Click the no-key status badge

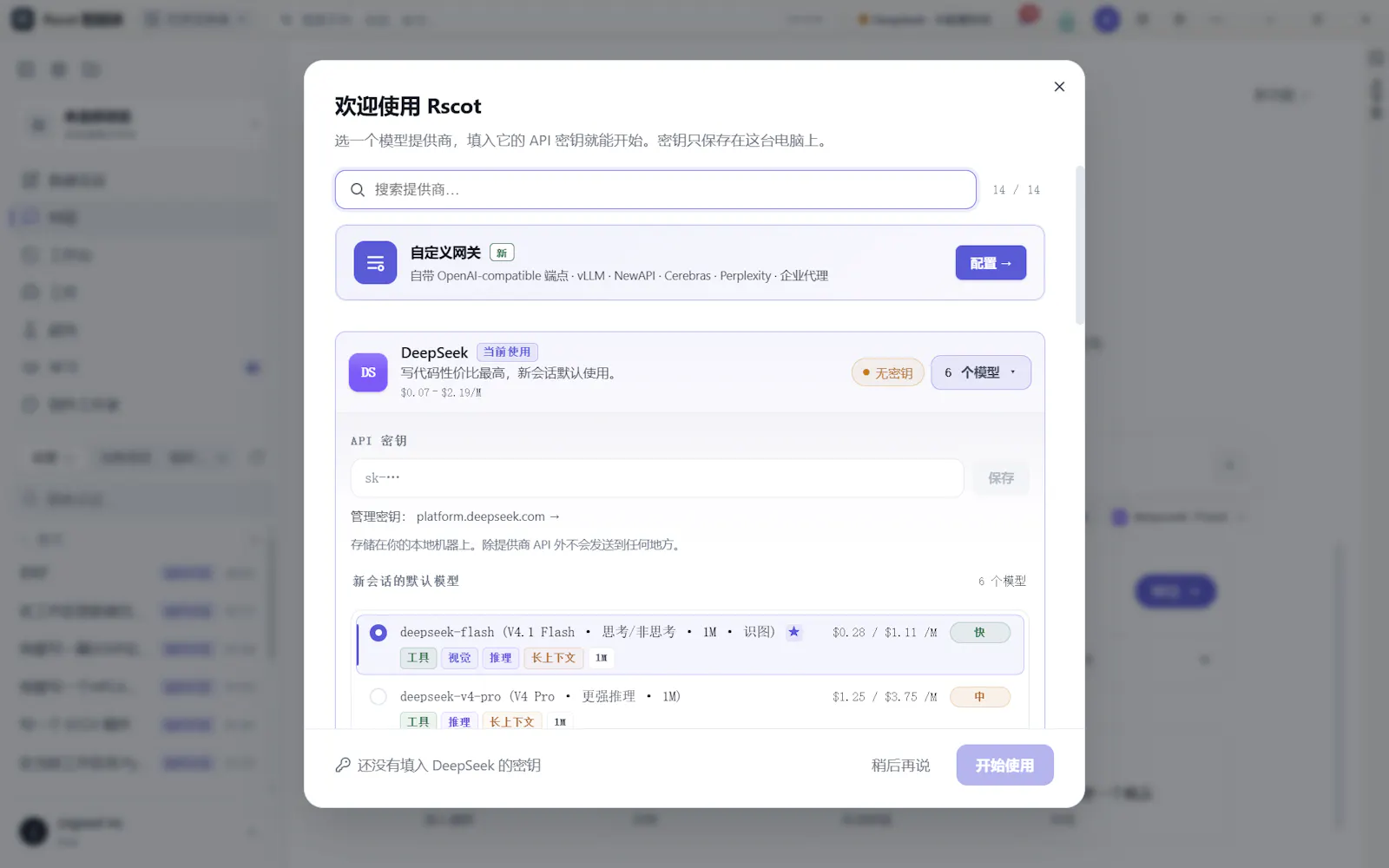887,373
